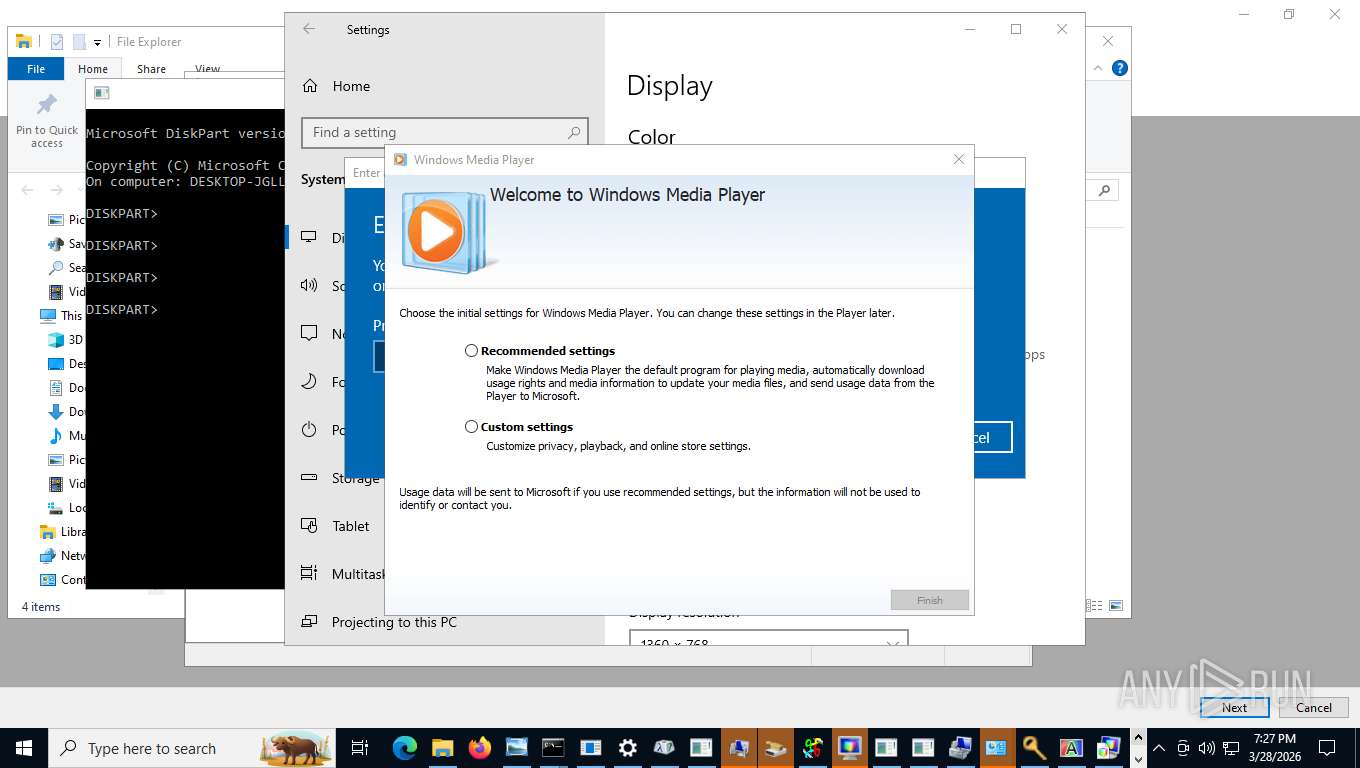Click the Windows Media Player title bar icon
Viewport: 1360px width, 768px height.
point(400,159)
